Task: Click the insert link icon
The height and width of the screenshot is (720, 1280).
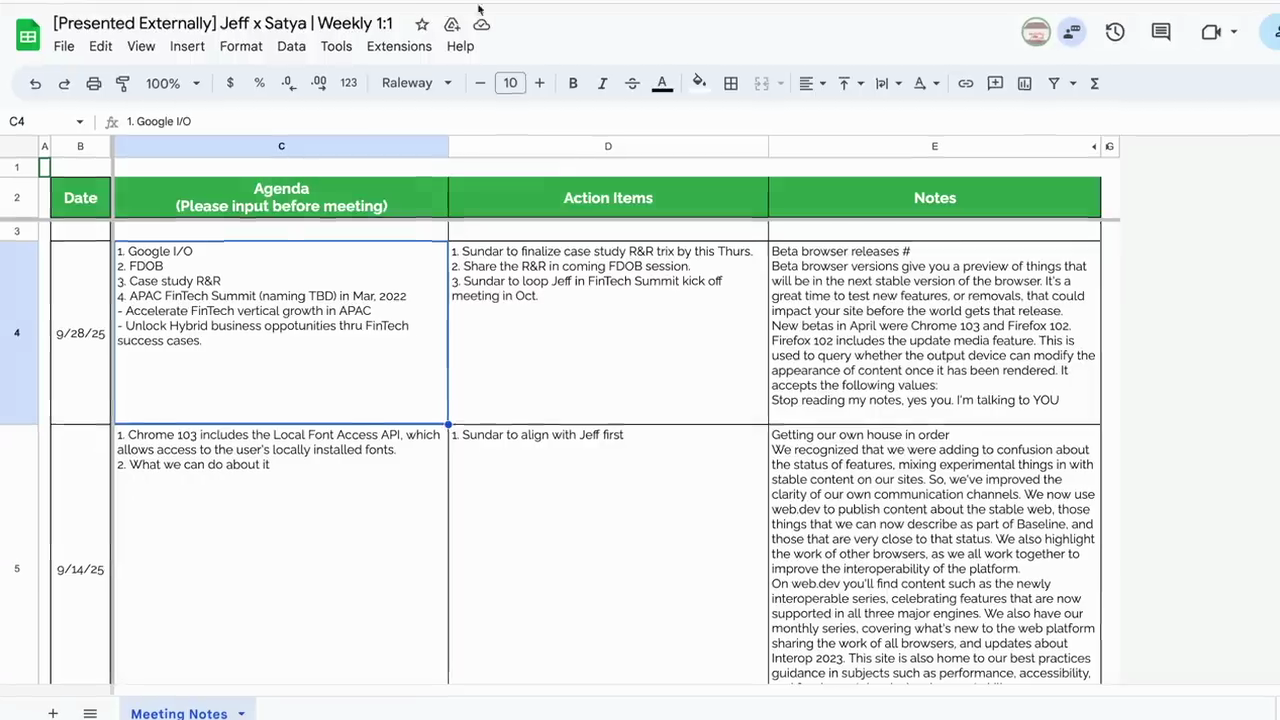Action: (965, 83)
